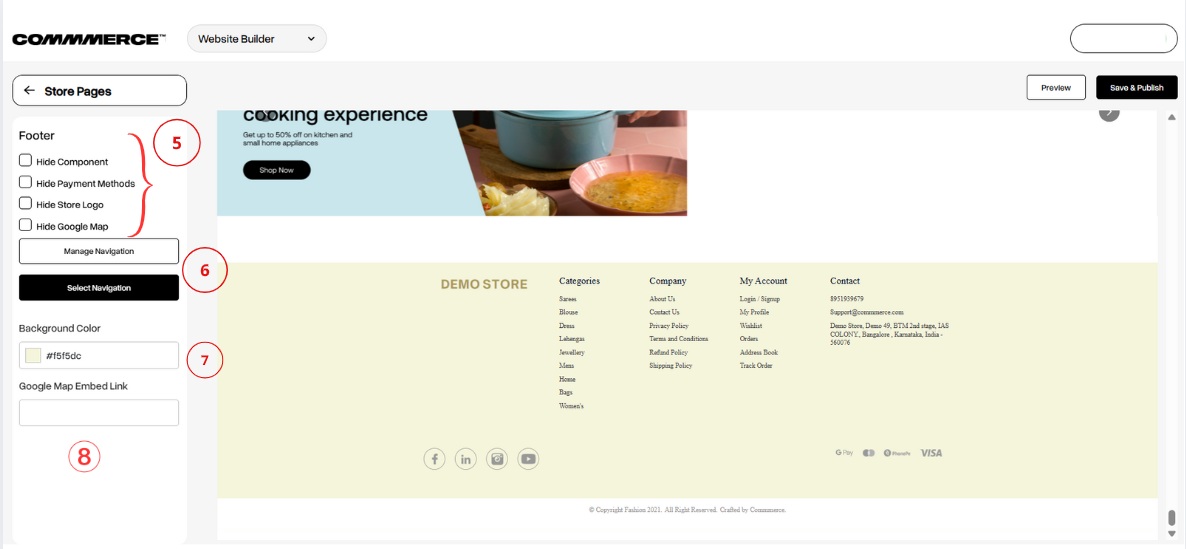Open the Facebook social icon in footer

(x=434, y=459)
